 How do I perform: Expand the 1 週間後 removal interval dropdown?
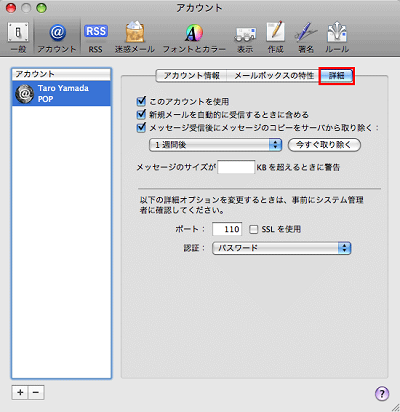pos(215,145)
